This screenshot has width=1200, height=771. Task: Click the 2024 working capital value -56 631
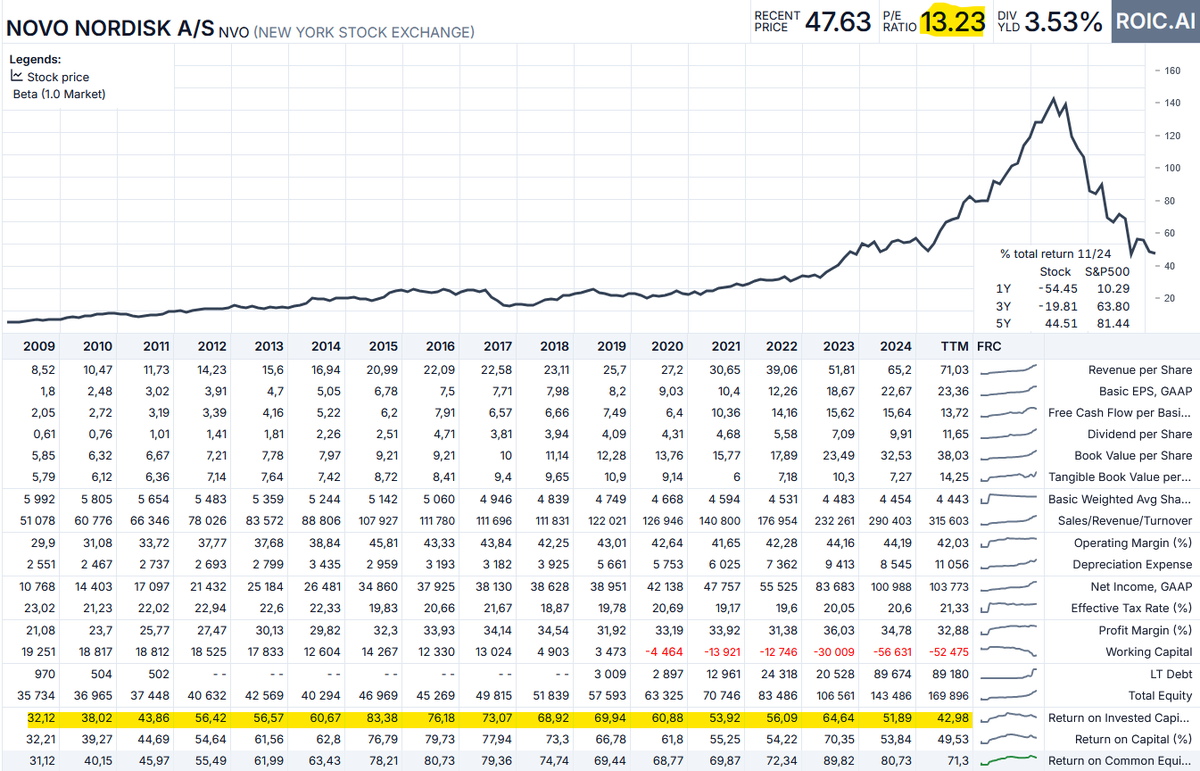coord(890,652)
